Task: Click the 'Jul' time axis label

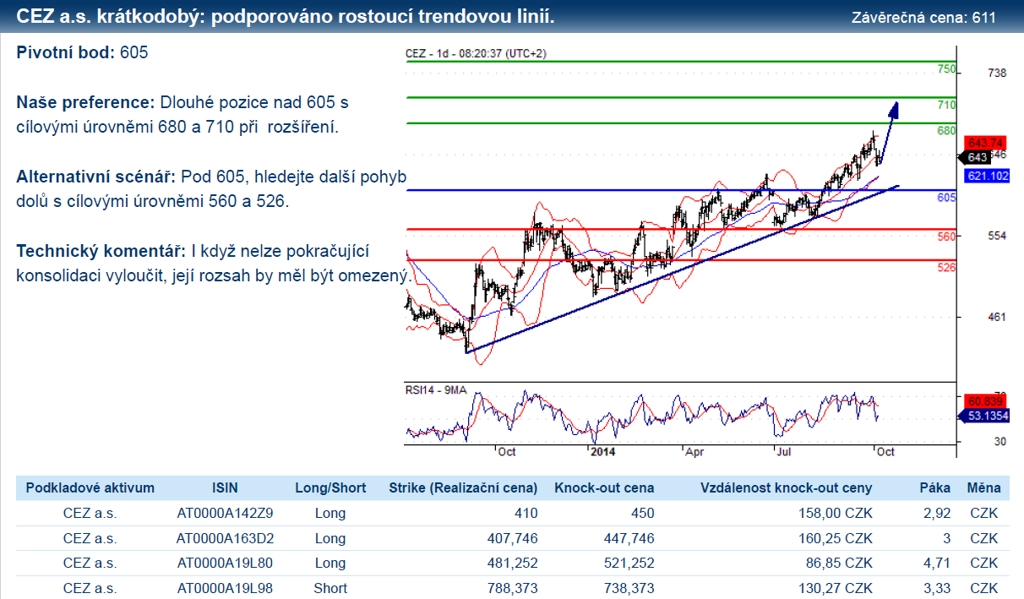Action: point(784,452)
